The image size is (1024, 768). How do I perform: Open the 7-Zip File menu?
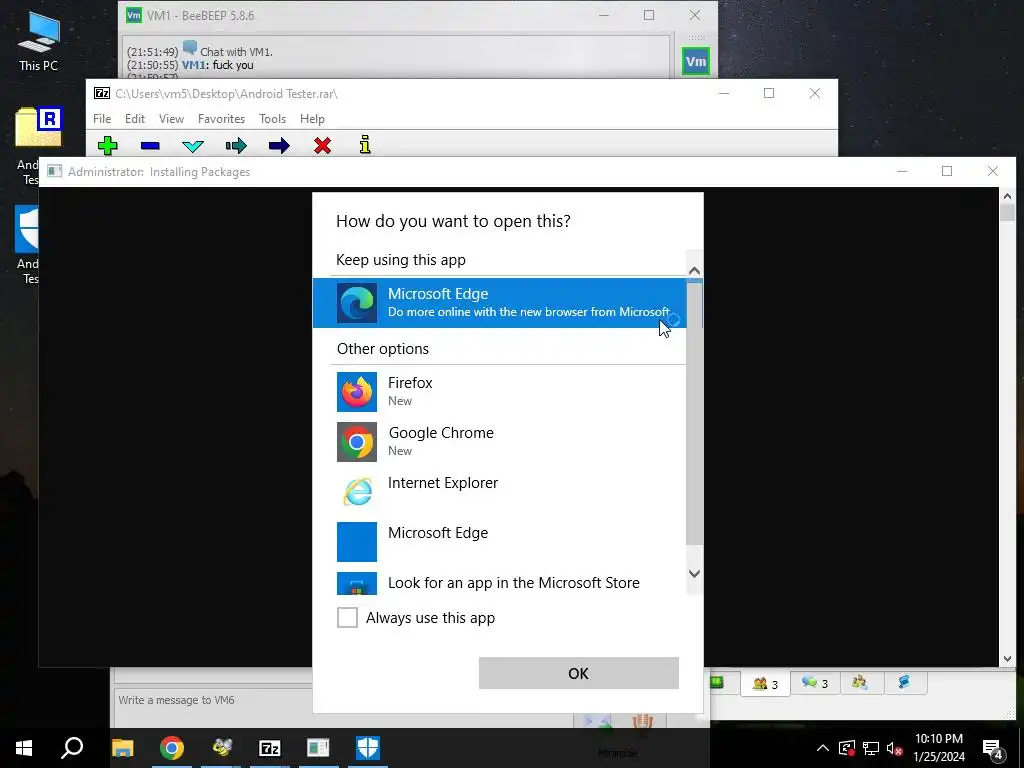pyautogui.click(x=102, y=119)
